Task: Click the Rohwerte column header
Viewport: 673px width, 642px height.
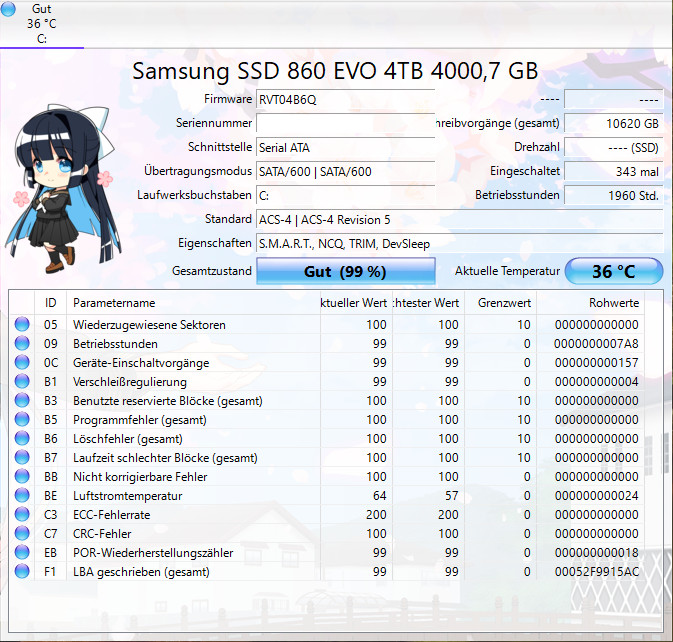Action: pyautogui.click(x=614, y=303)
